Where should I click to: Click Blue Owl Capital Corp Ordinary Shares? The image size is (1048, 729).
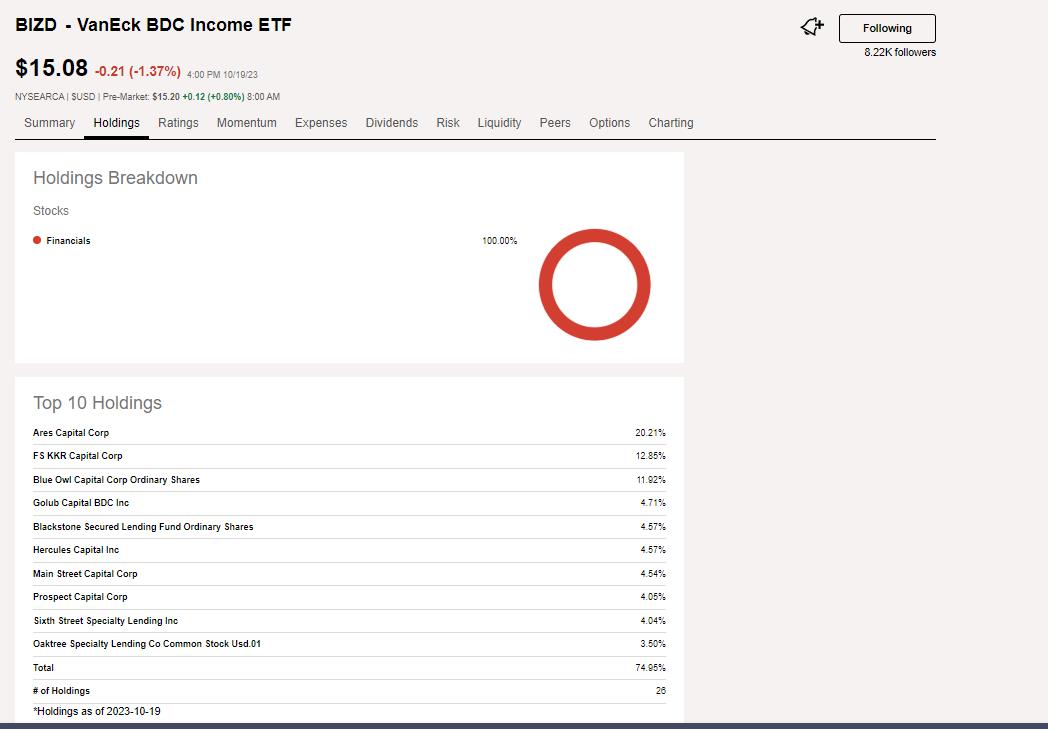point(116,480)
